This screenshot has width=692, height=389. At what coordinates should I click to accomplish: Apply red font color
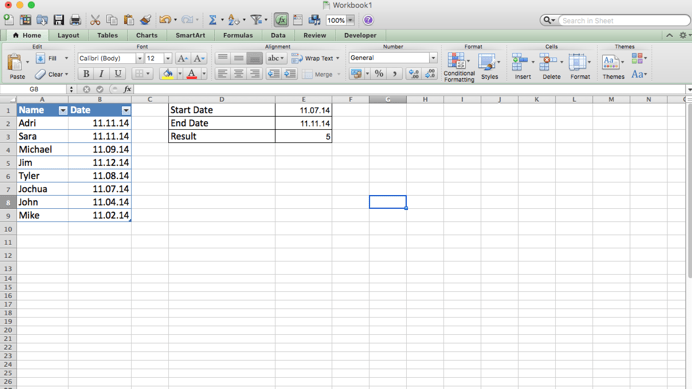point(192,74)
